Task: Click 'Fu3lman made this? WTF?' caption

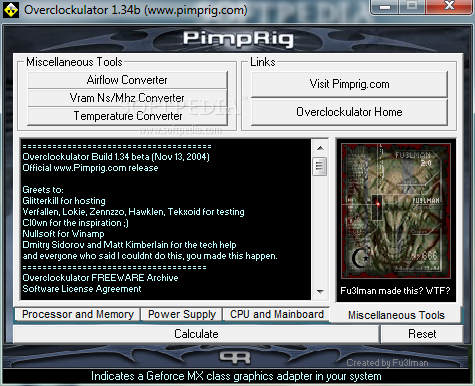Action: (395, 291)
